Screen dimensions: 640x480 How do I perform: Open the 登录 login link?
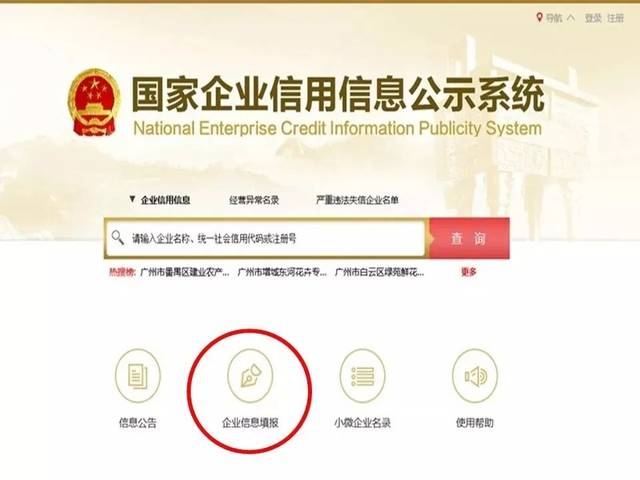pos(593,18)
